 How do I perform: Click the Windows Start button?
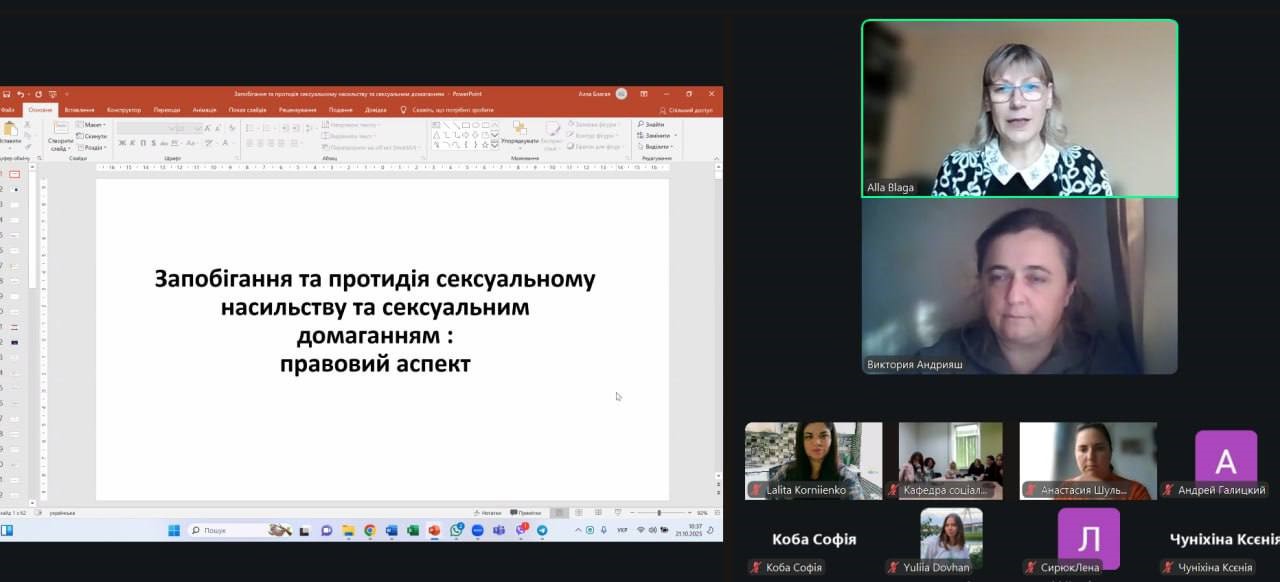(x=174, y=530)
